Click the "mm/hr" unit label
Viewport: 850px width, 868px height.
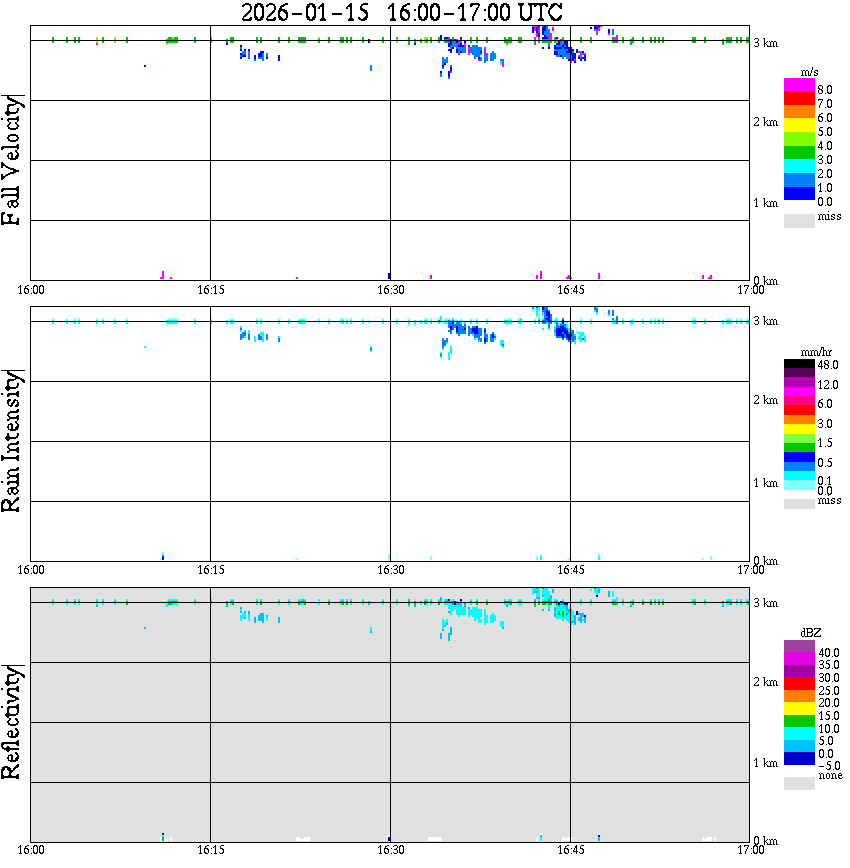(x=816, y=352)
